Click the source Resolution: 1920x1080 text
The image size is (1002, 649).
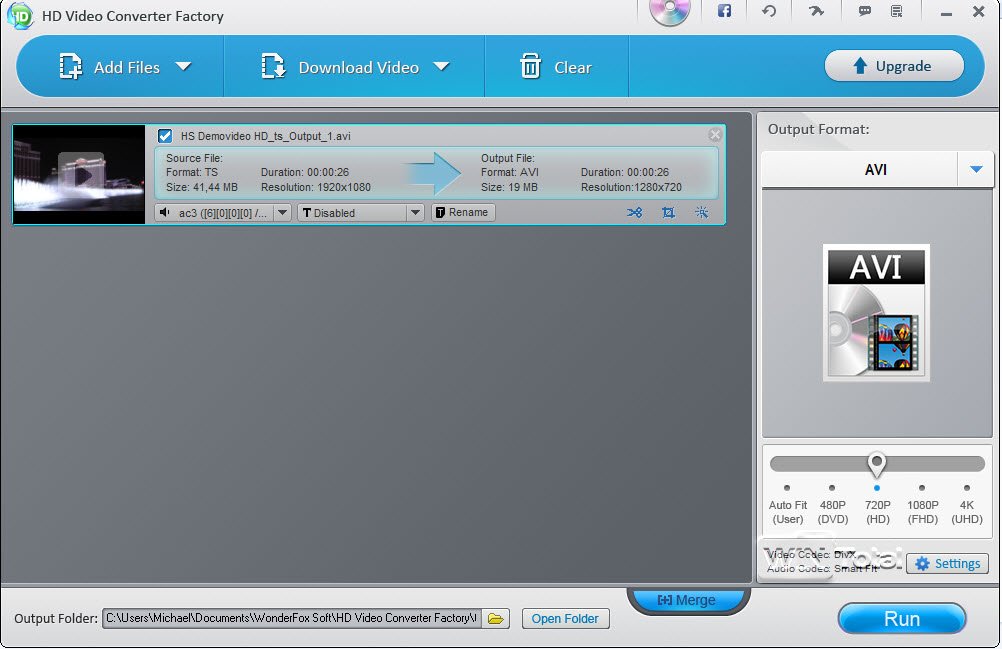(316, 187)
